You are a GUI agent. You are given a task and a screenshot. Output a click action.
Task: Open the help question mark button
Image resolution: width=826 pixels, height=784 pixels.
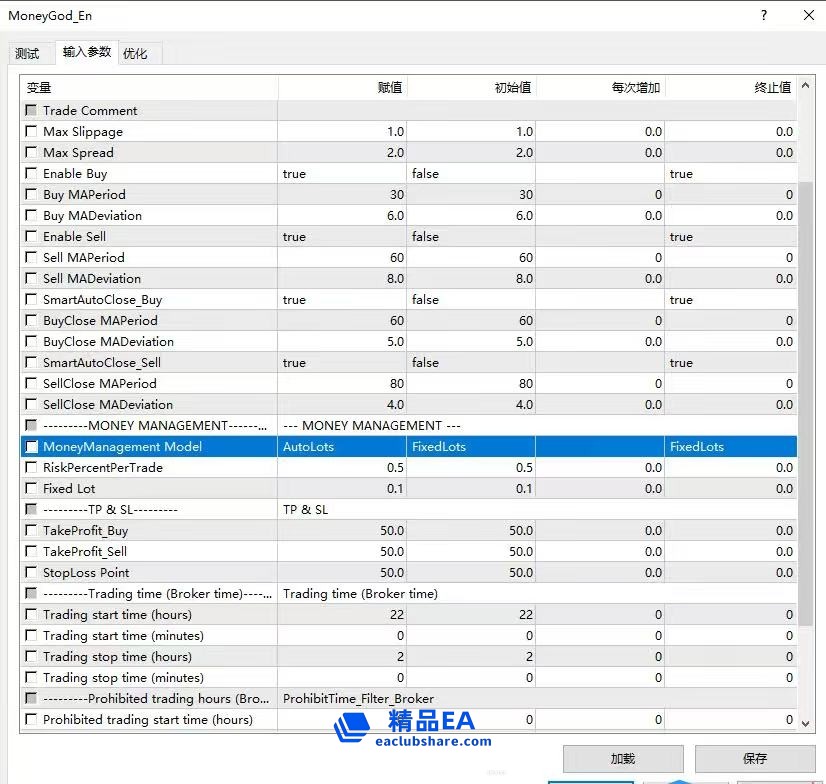[764, 15]
